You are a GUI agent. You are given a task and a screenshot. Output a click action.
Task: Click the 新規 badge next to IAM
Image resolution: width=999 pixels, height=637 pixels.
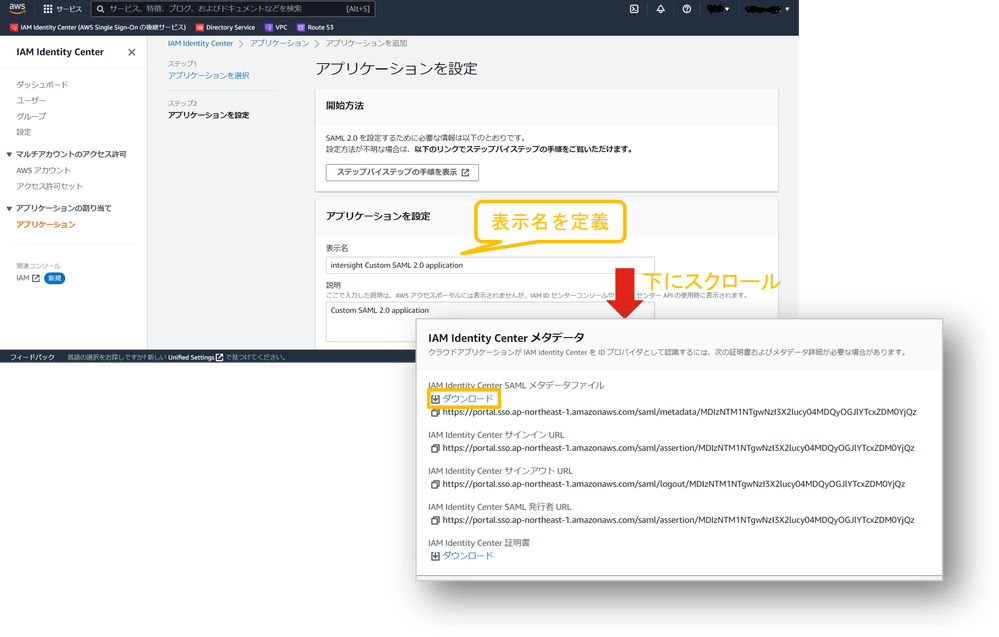tap(55, 278)
